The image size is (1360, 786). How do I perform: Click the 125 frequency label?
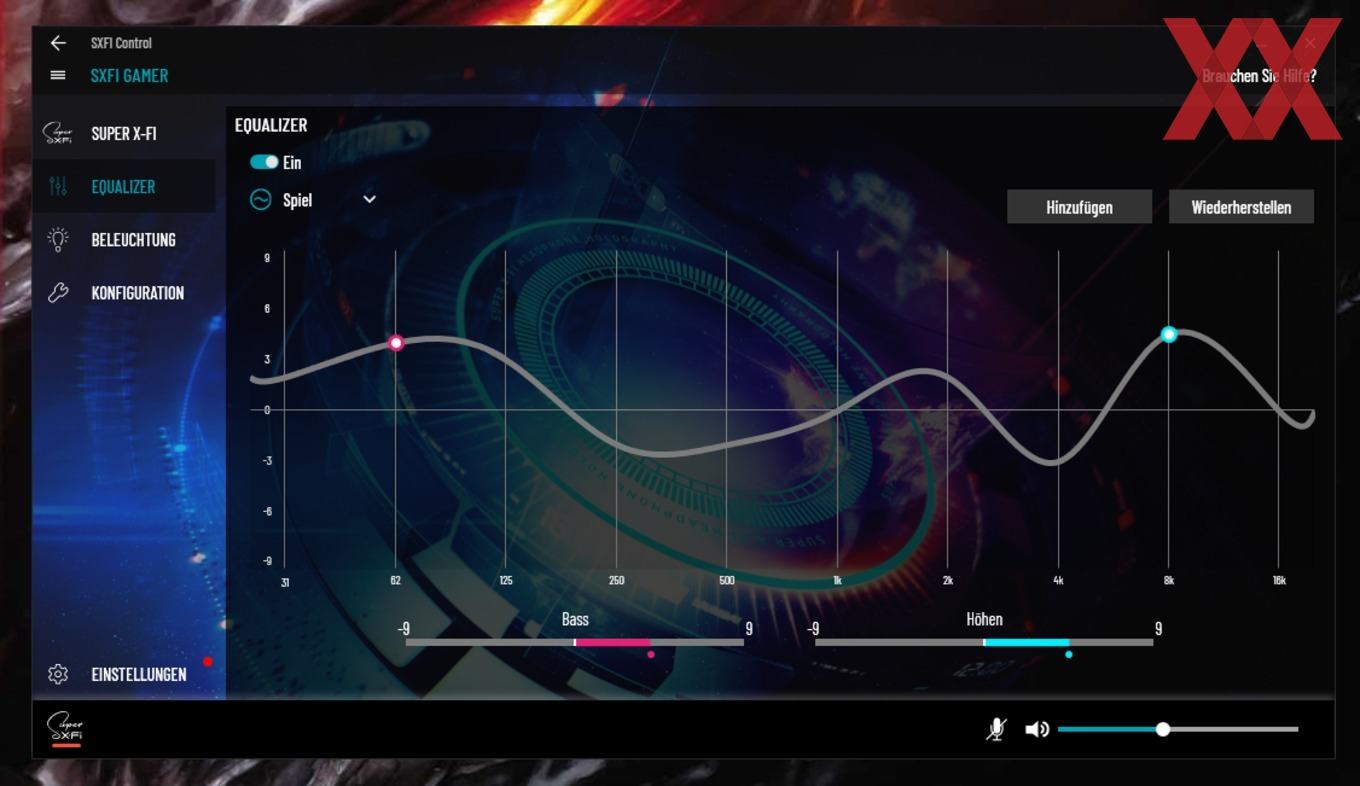coord(506,580)
